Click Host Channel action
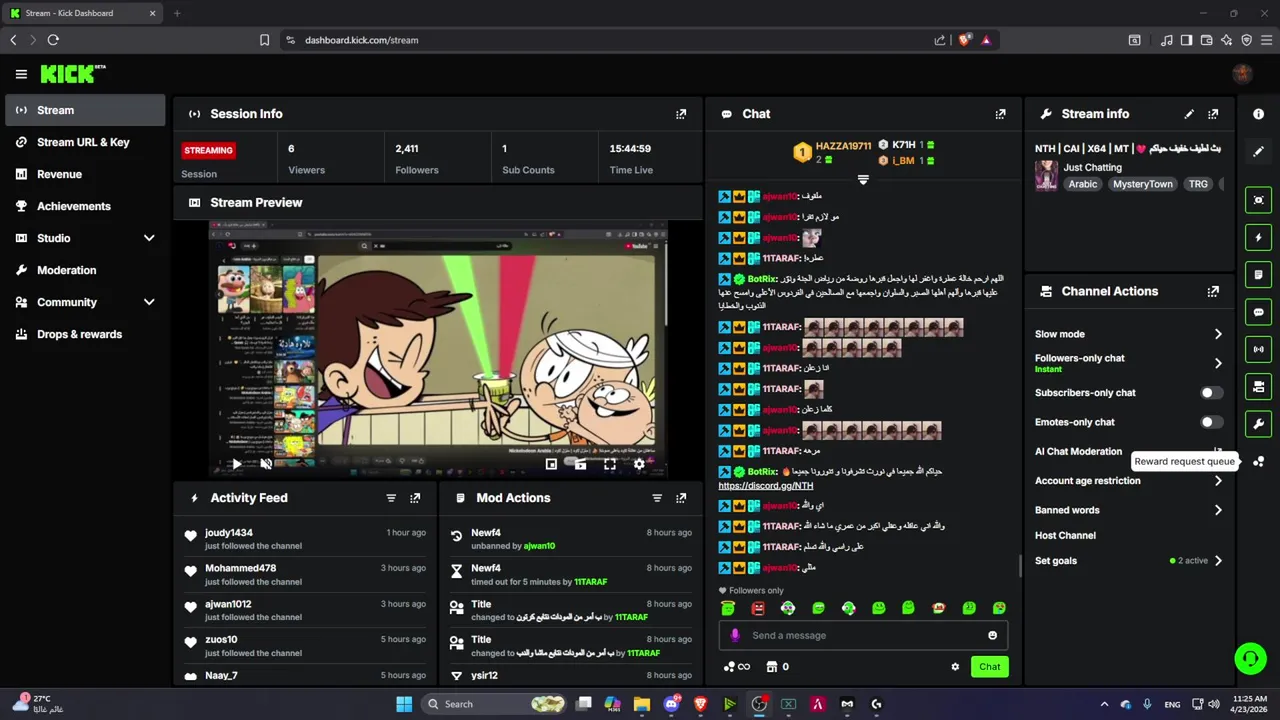Screen dimensions: 1280x720 click(1065, 536)
